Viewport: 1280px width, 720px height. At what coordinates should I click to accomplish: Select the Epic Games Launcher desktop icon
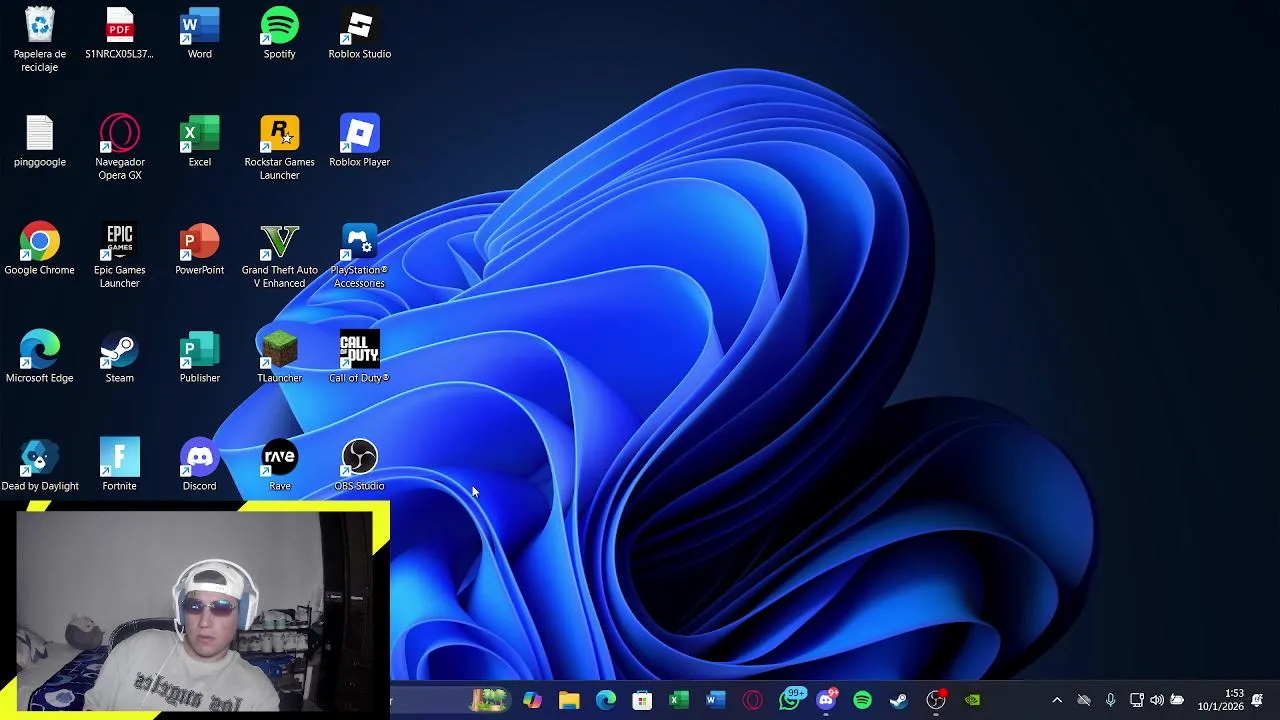pyautogui.click(x=120, y=255)
